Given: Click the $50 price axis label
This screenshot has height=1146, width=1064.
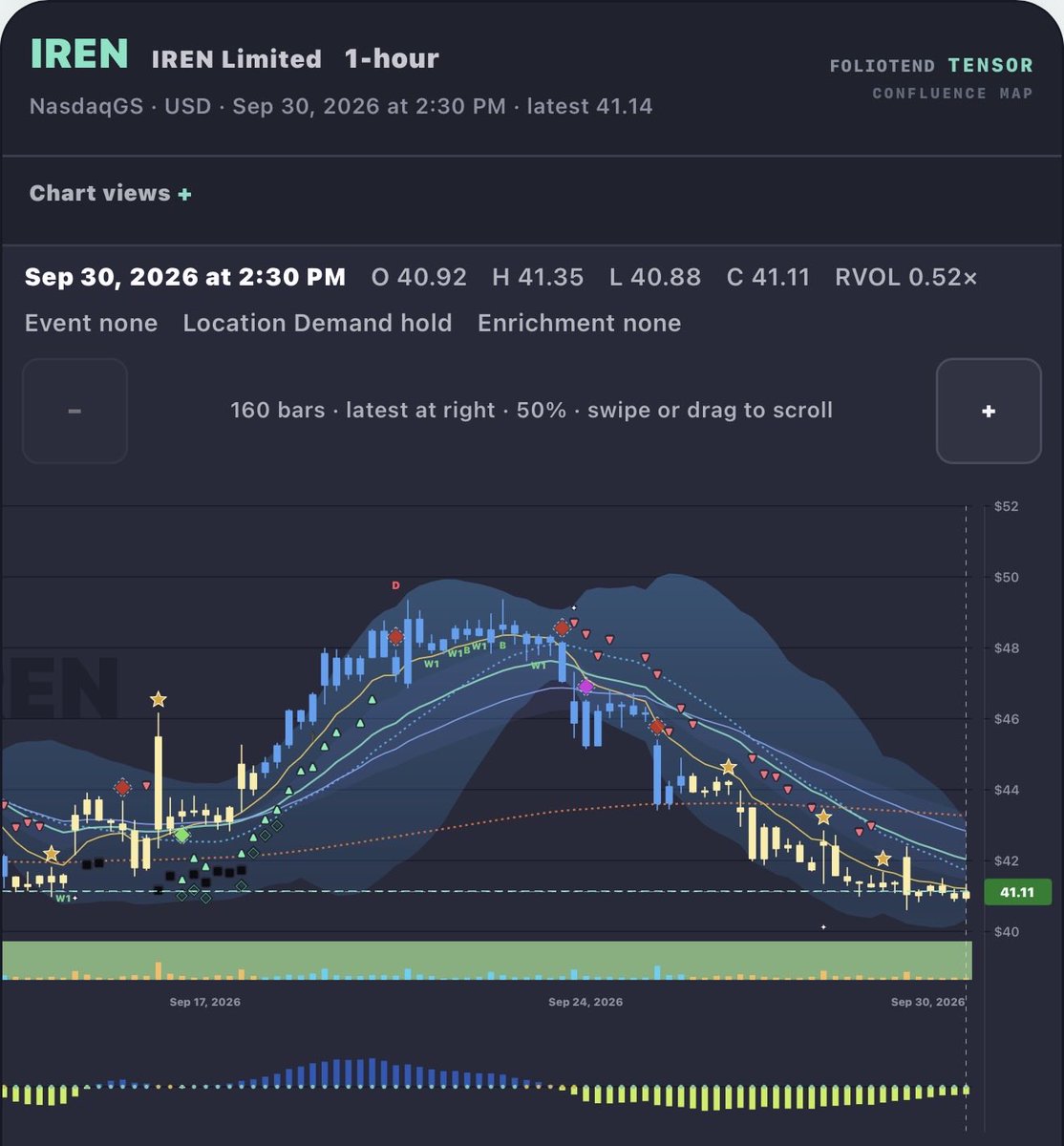Looking at the screenshot, I should (1006, 577).
